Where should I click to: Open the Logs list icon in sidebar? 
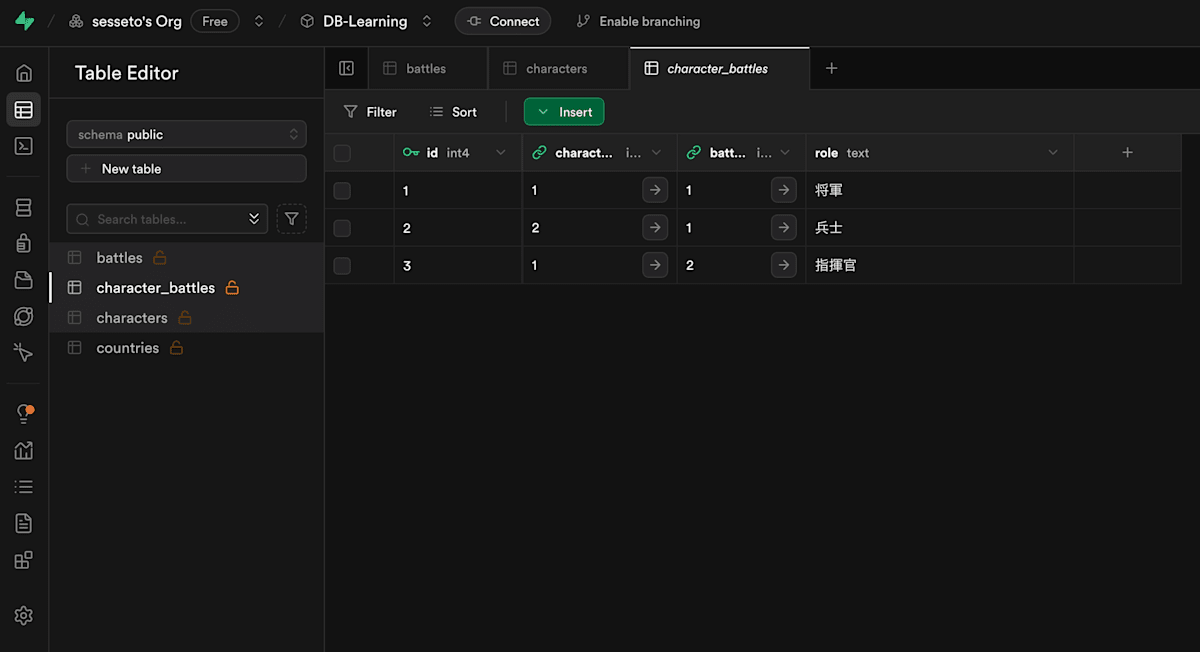click(24, 487)
